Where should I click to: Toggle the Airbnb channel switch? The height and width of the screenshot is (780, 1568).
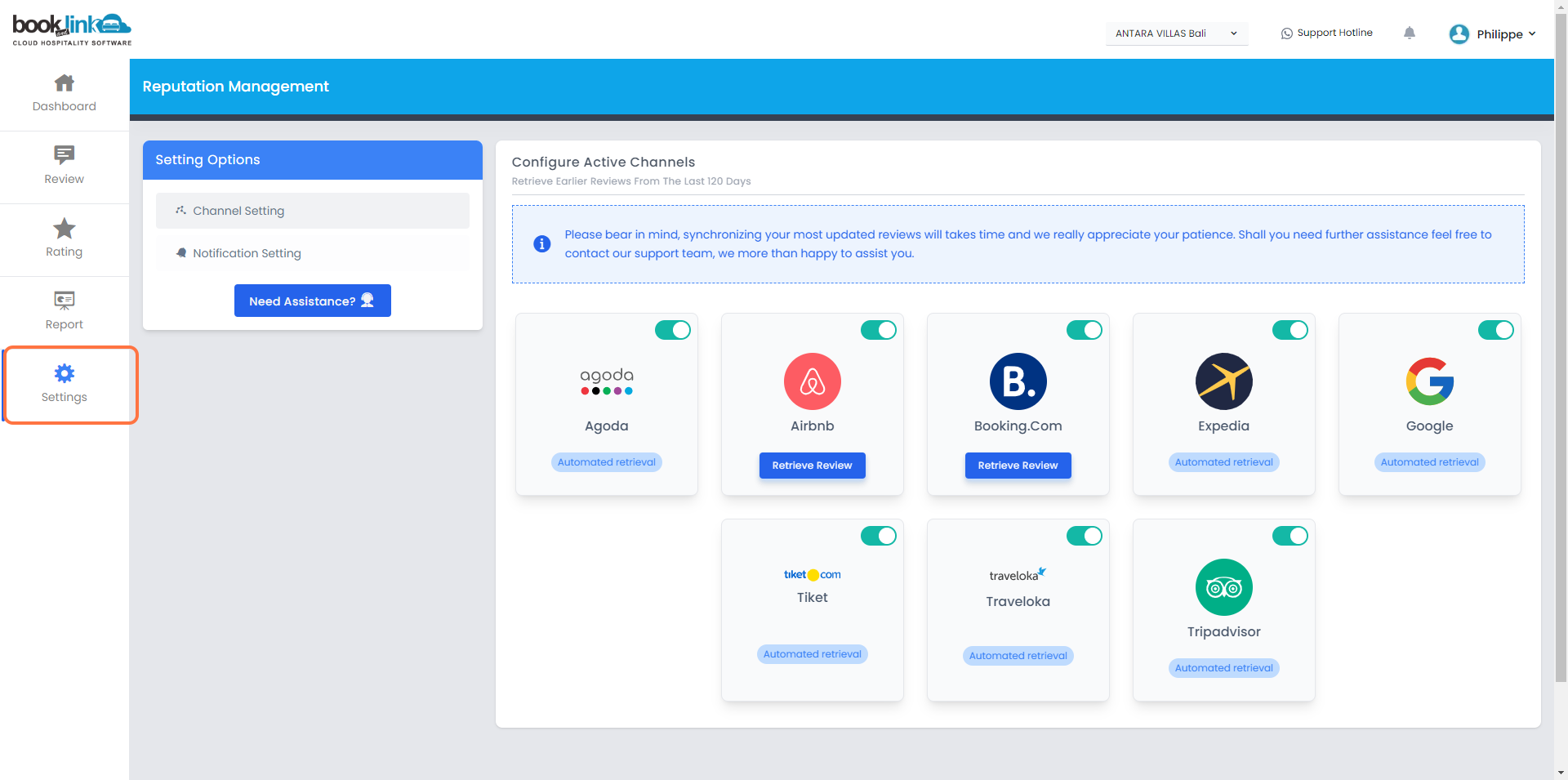tap(879, 330)
